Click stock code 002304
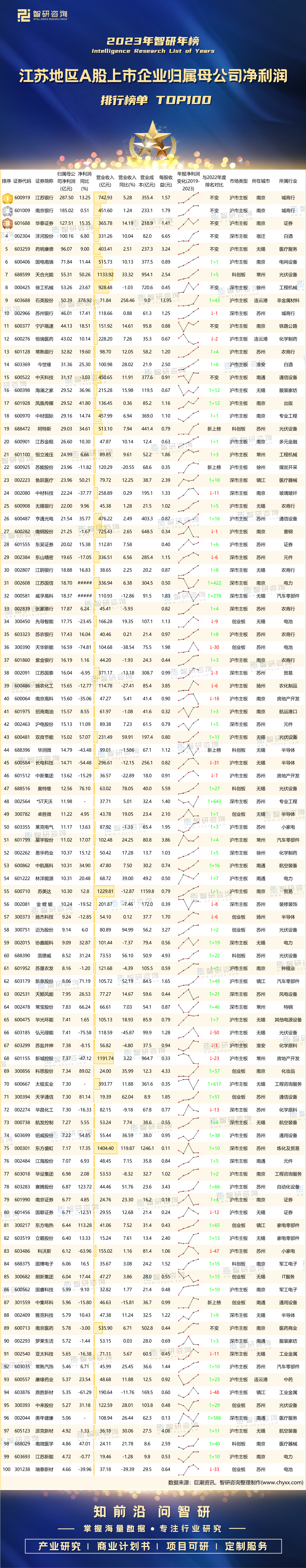This screenshot has height=1568, width=306. 22,236
